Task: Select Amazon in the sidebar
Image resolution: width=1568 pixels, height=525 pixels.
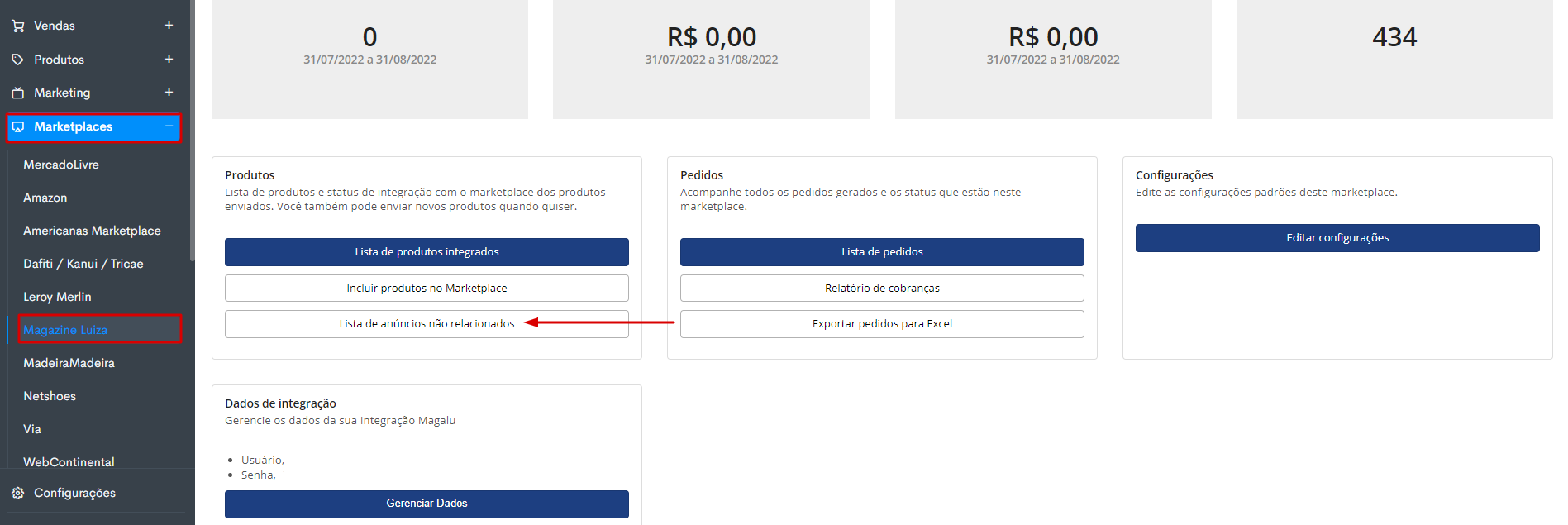Action: click(45, 198)
